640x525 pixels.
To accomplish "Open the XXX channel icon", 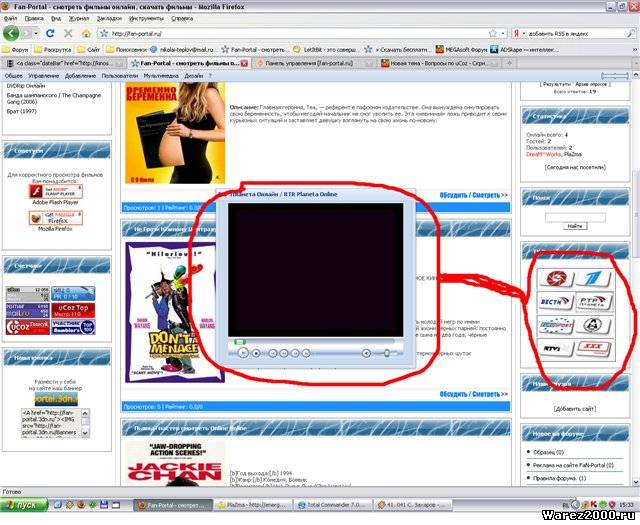I will pos(594,346).
